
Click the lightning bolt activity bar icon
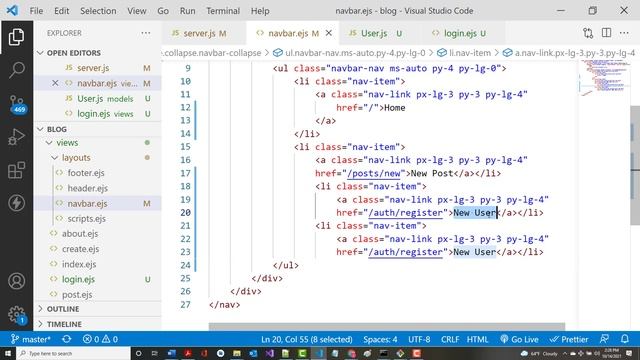(16, 203)
